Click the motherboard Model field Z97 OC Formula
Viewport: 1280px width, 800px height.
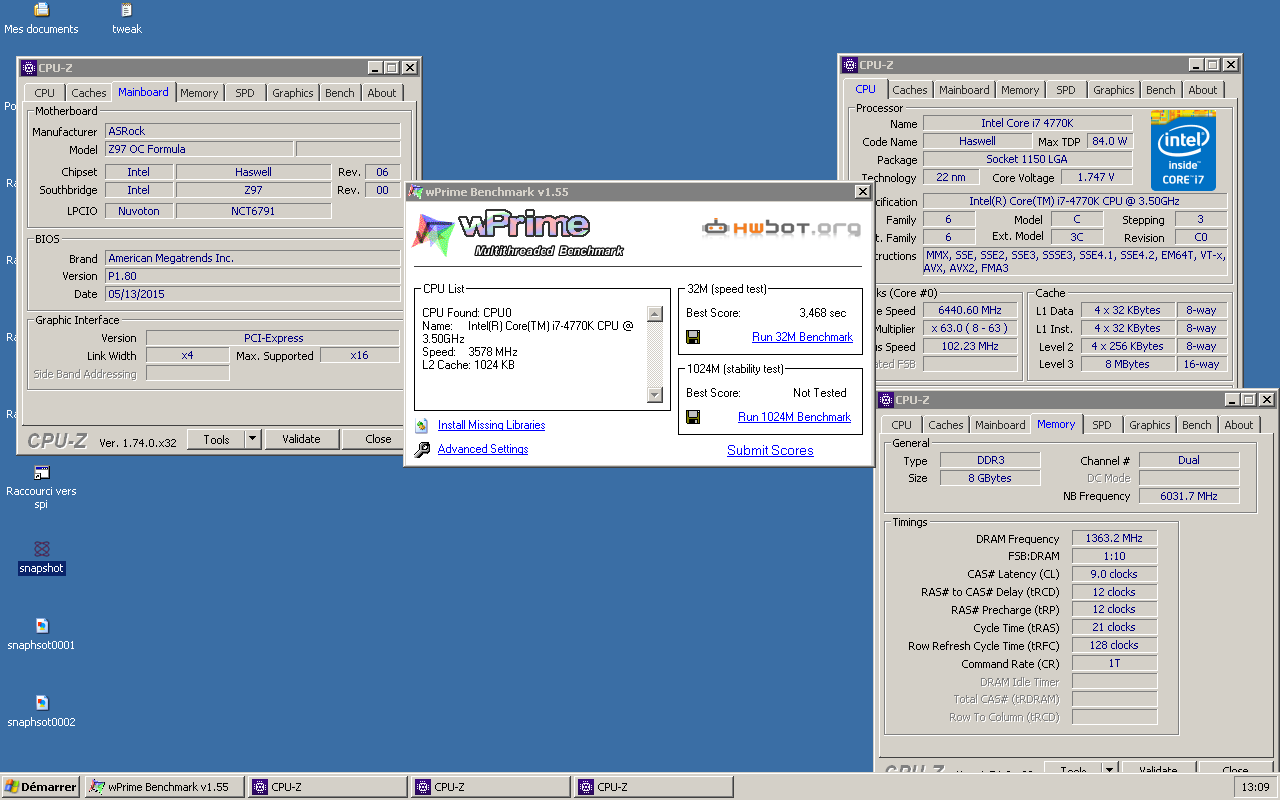(199, 149)
